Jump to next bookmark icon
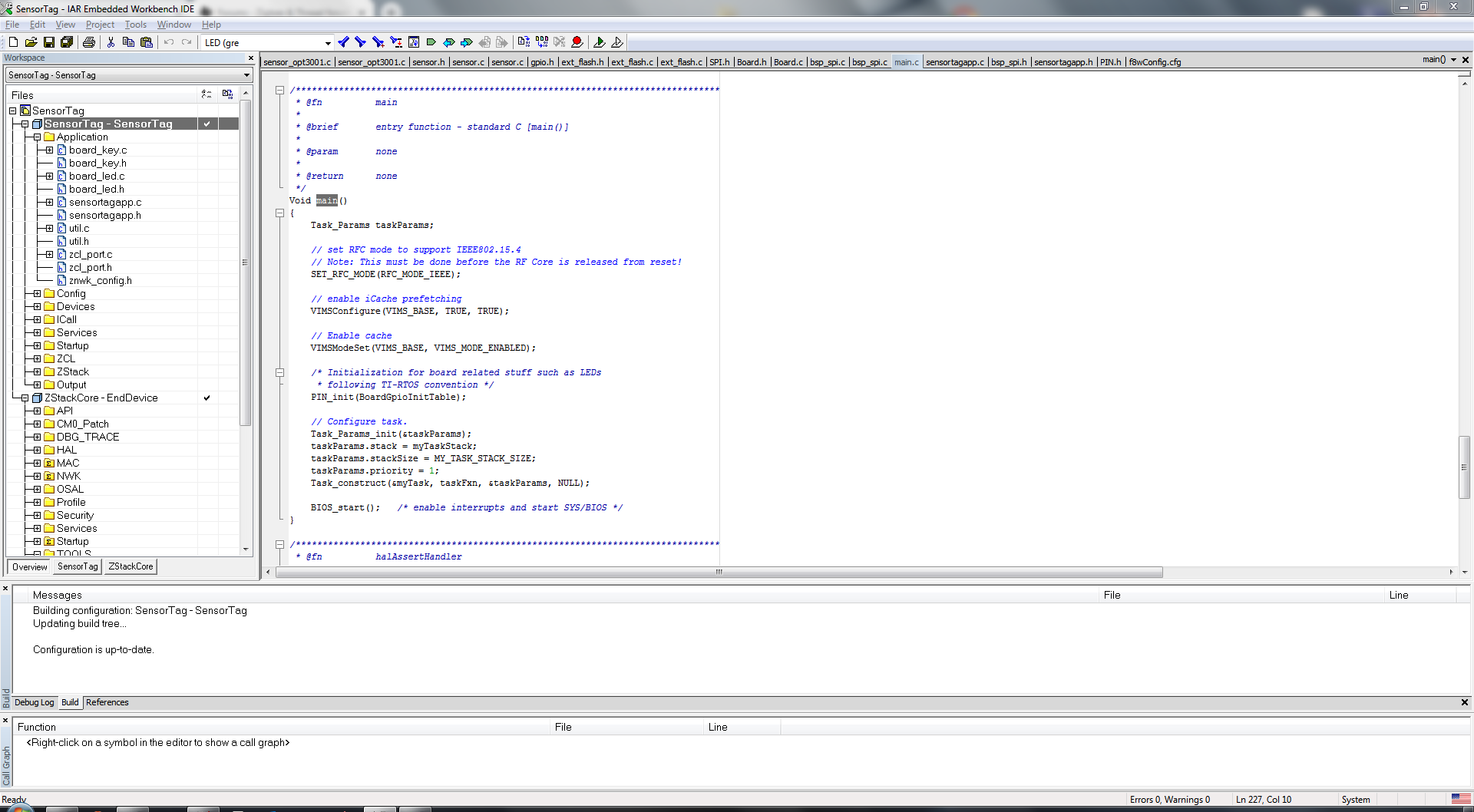 [x=467, y=42]
